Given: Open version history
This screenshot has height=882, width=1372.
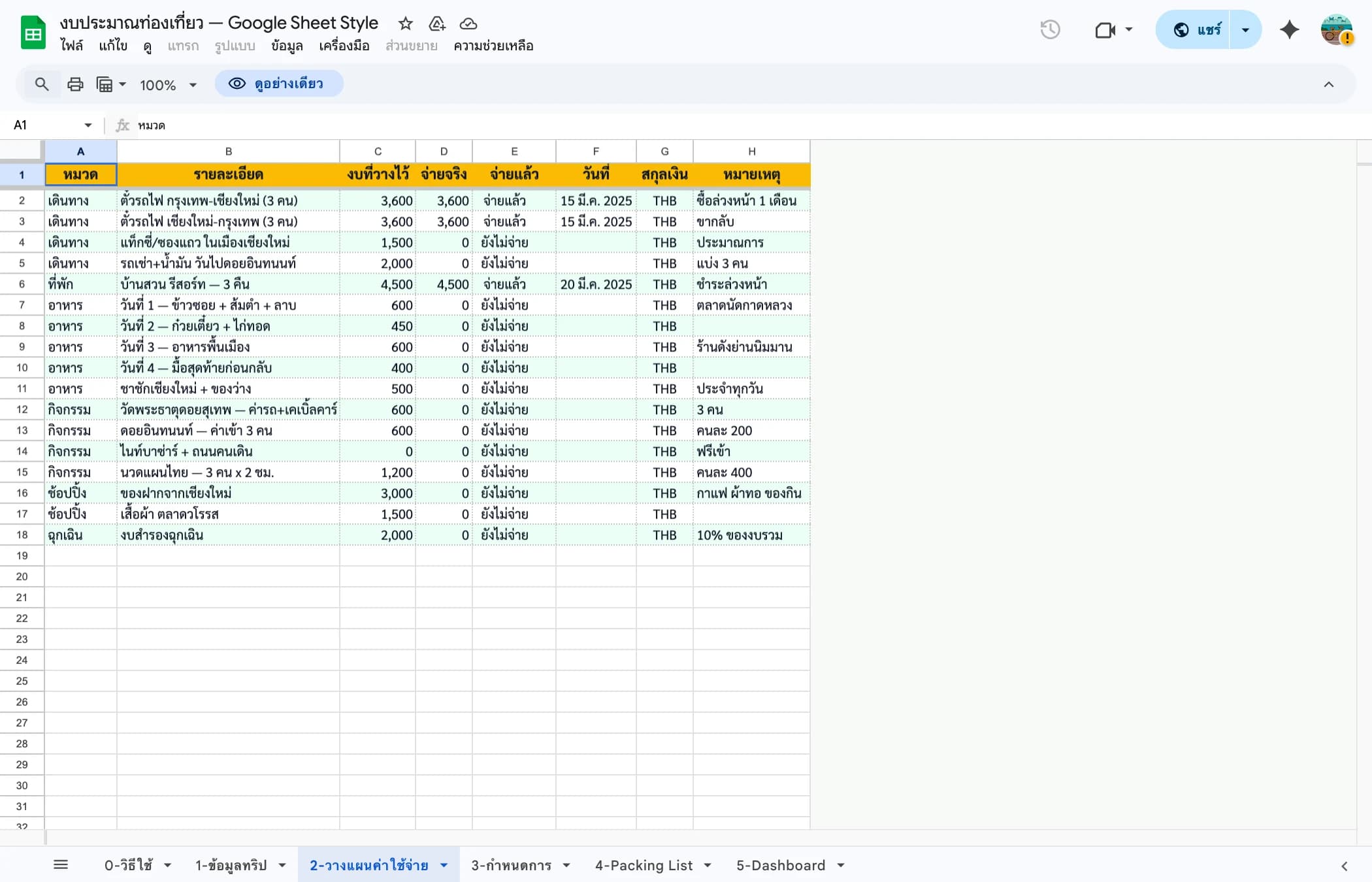Looking at the screenshot, I should tap(1051, 30).
